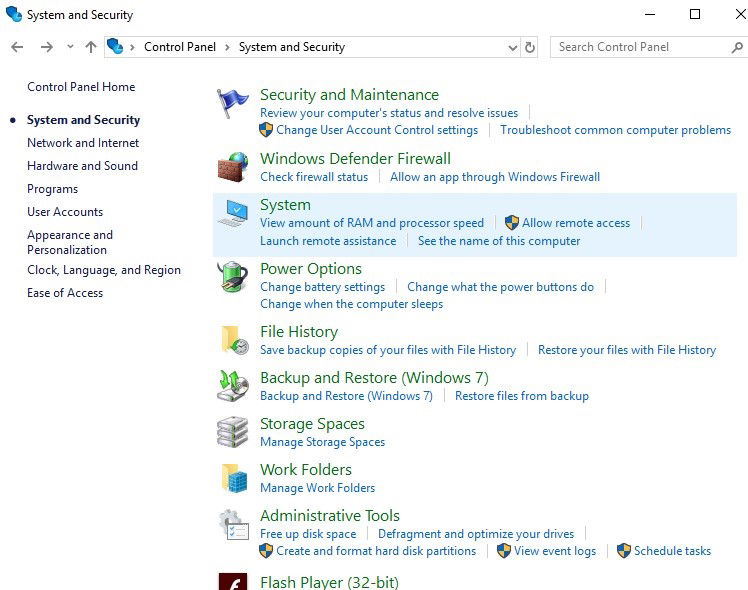
Task: Open Network and Internet category
Action: 83,143
